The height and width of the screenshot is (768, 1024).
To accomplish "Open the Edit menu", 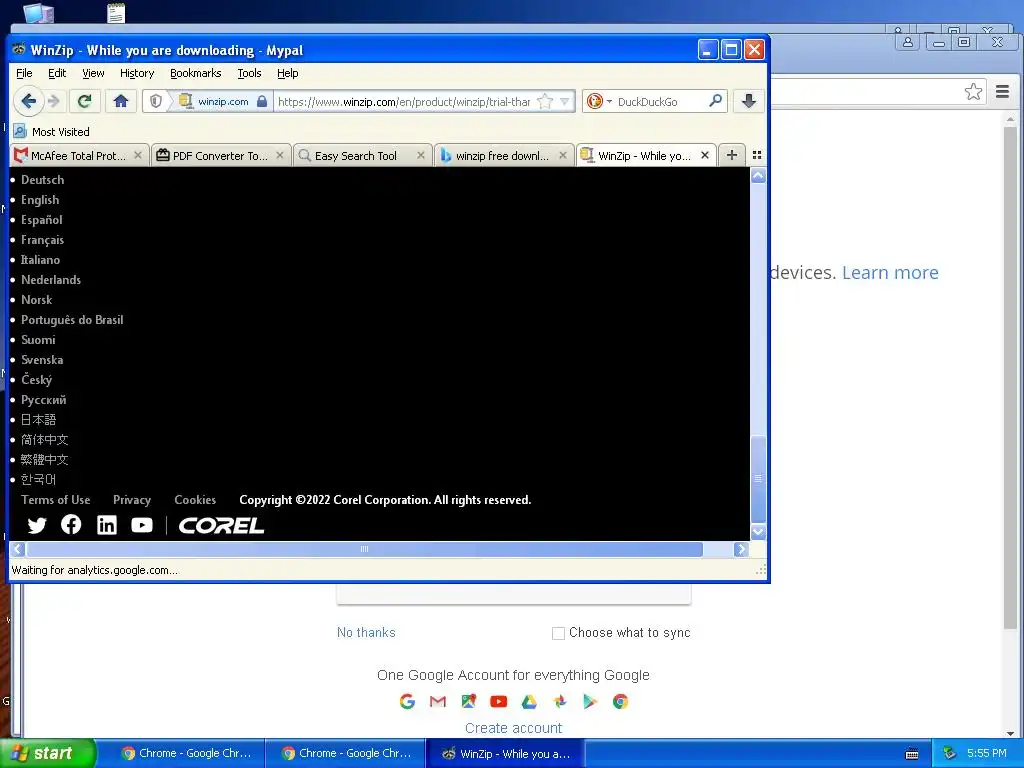I will pos(57,73).
